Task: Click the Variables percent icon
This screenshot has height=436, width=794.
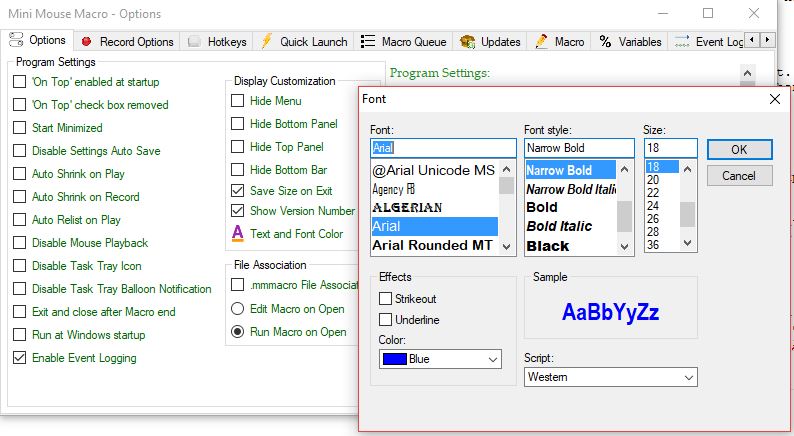Action: [x=605, y=42]
